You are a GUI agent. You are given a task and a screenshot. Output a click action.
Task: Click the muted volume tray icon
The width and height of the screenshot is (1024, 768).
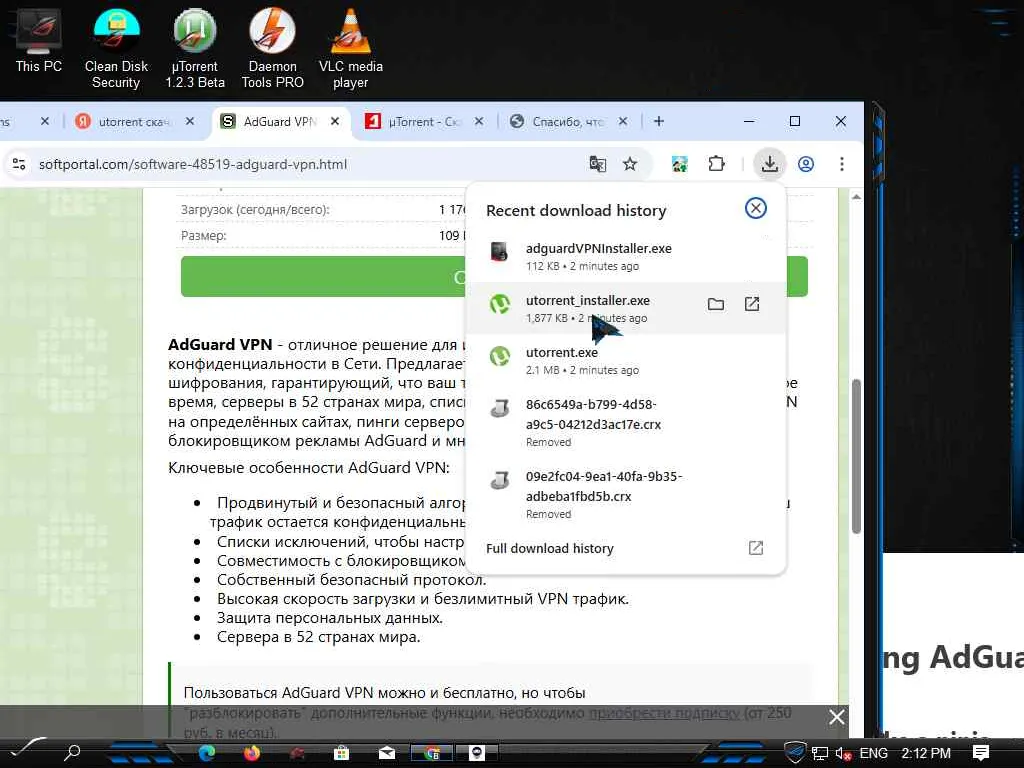(843, 754)
